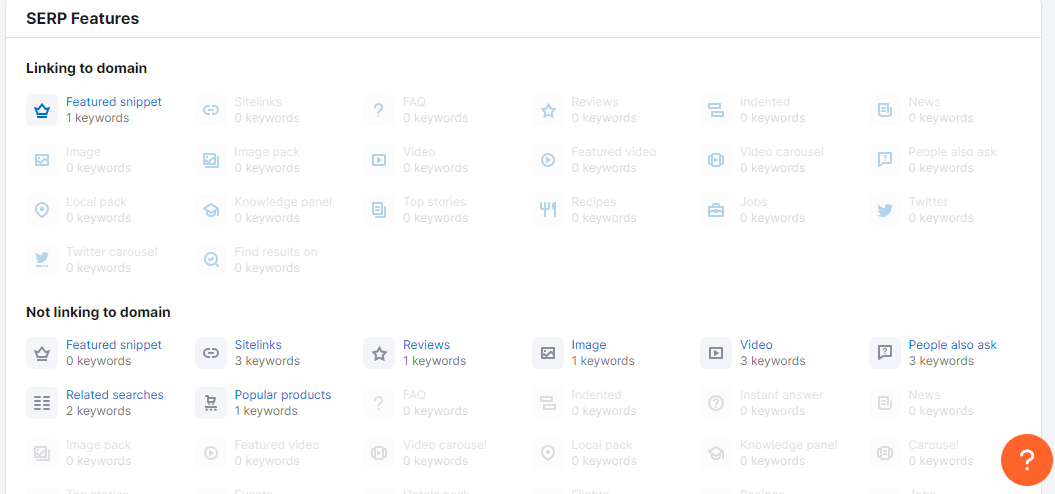Click the "Recipes" label text
The height and width of the screenshot is (494, 1055).
(x=593, y=202)
